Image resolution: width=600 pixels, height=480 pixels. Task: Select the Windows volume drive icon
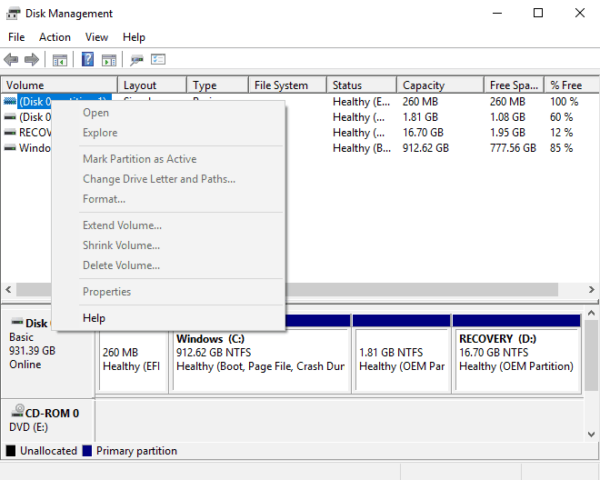click(10, 148)
